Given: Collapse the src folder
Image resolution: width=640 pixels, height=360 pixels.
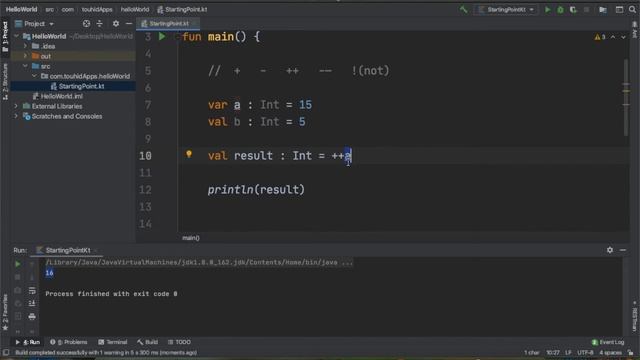Looking at the screenshot, I should pyautogui.click(x=25, y=66).
